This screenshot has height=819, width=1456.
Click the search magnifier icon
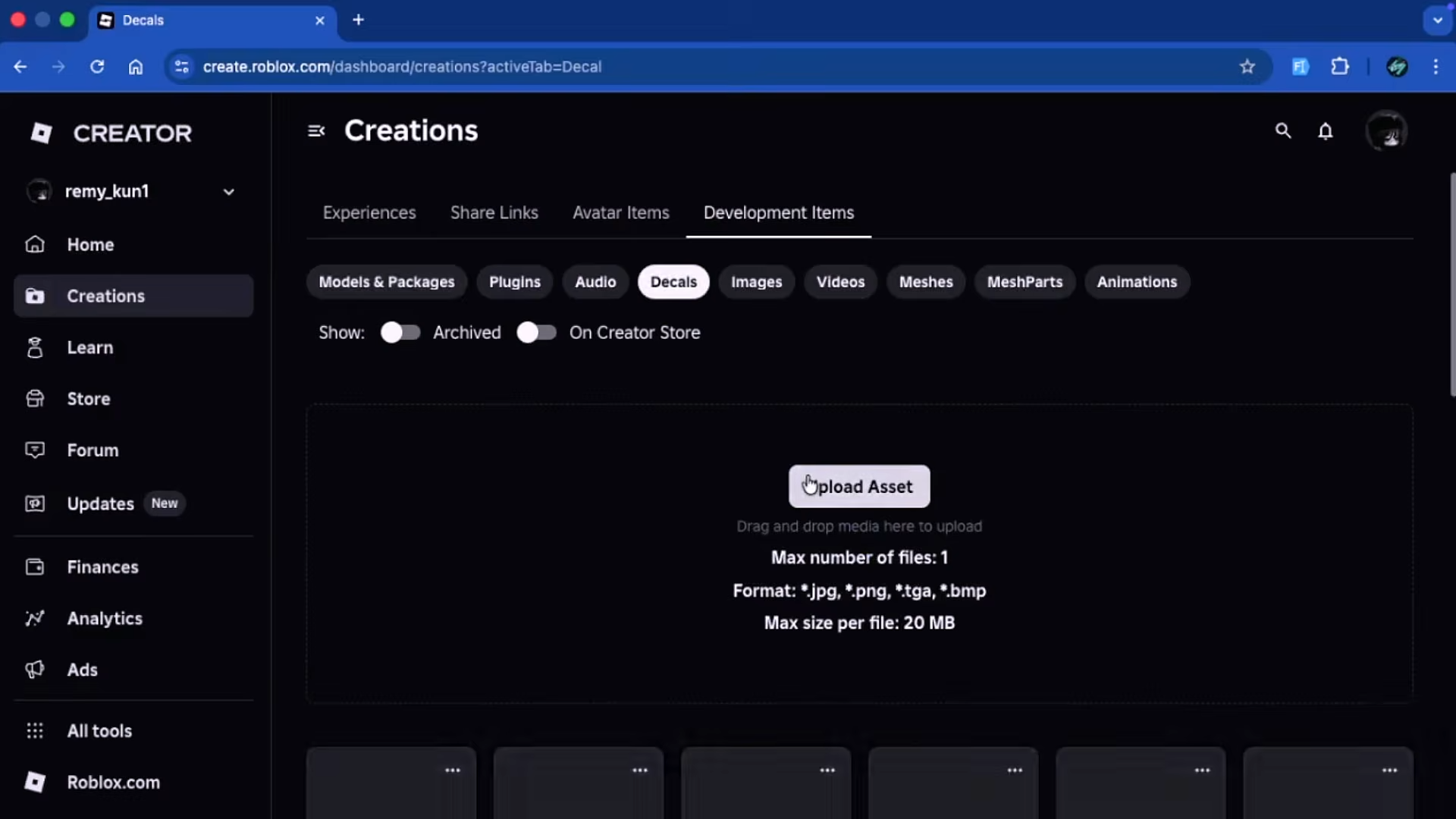tap(1282, 131)
